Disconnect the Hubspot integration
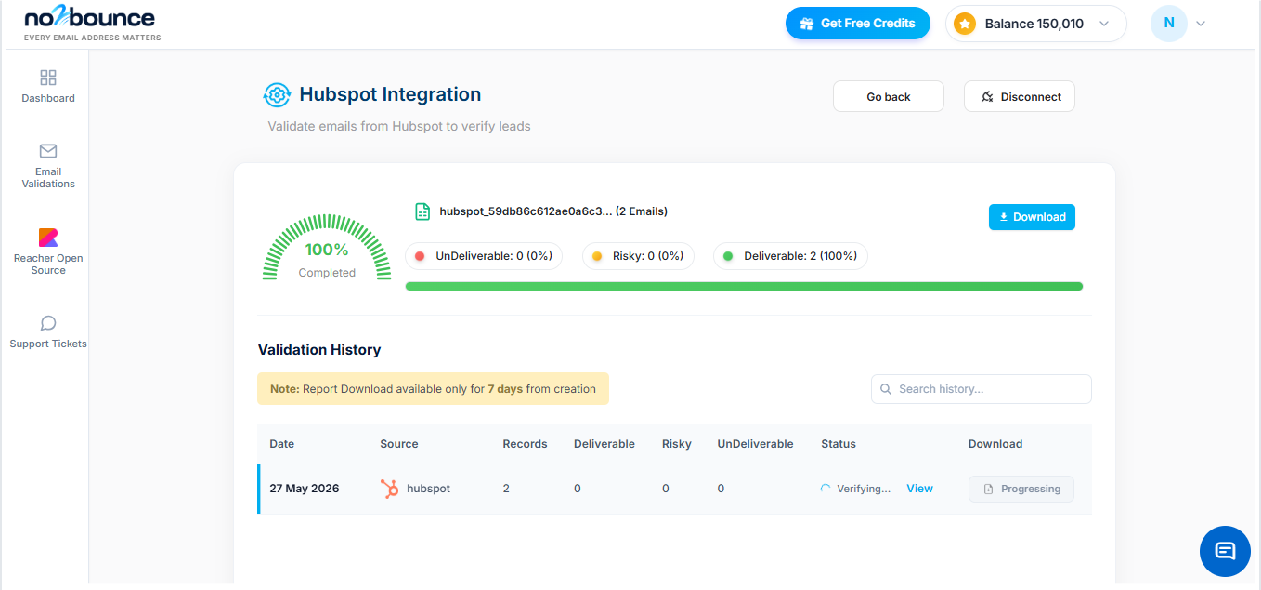The image size is (1261, 590). [1019, 97]
